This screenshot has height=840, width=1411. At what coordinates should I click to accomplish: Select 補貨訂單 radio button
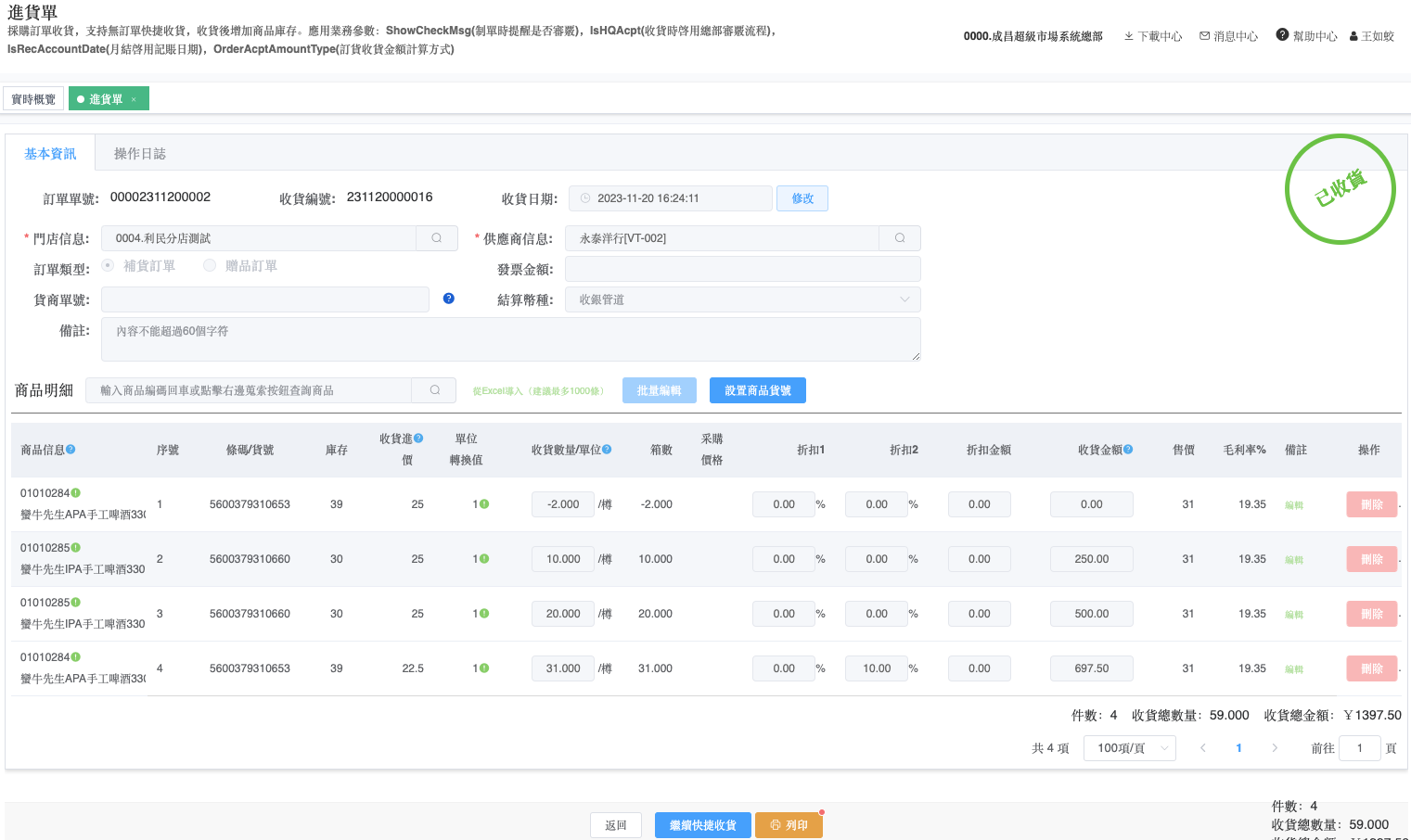click(109, 266)
